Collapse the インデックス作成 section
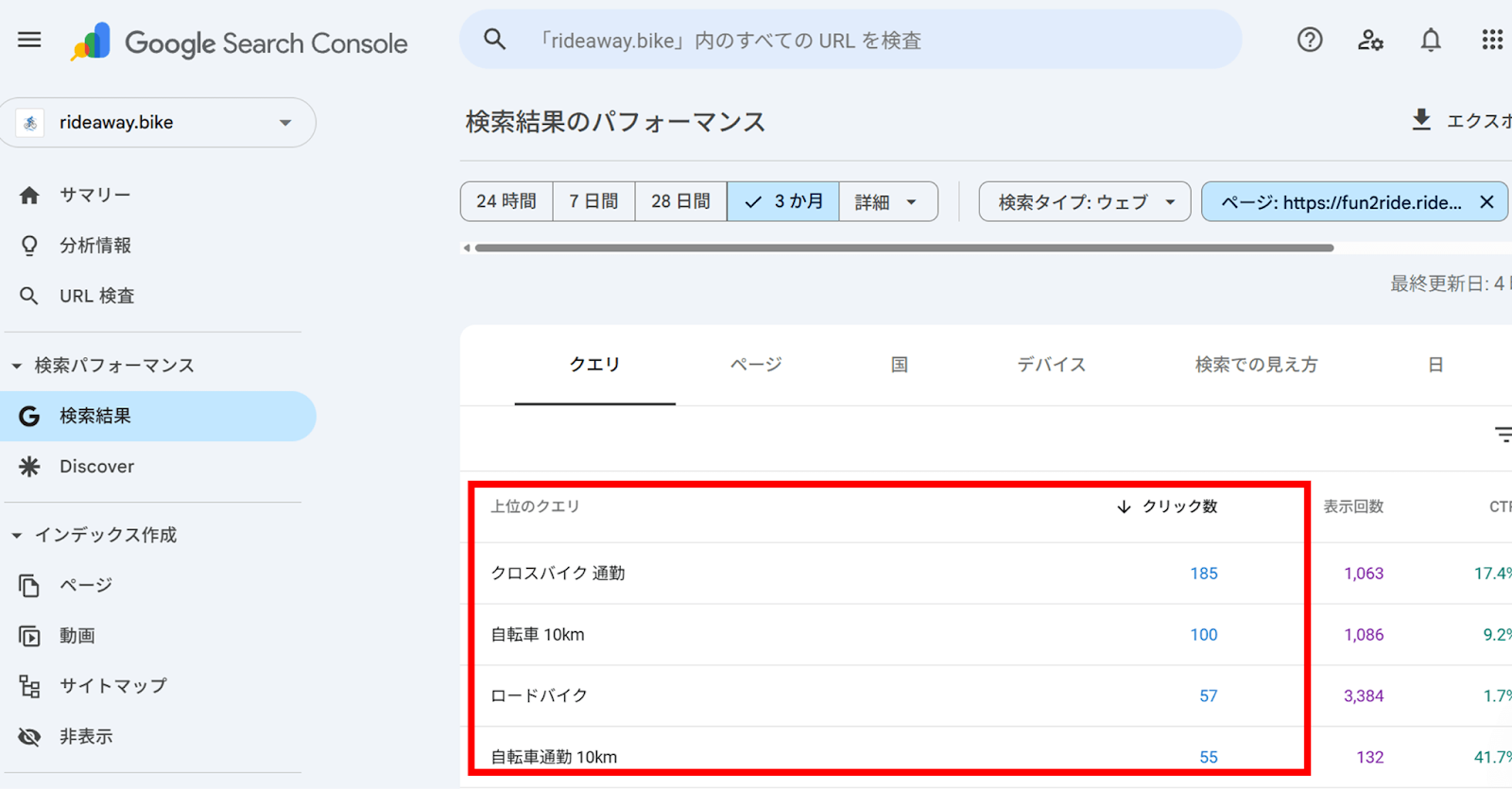Image resolution: width=1512 pixels, height=789 pixels. pyautogui.click(x=94, y=535)
